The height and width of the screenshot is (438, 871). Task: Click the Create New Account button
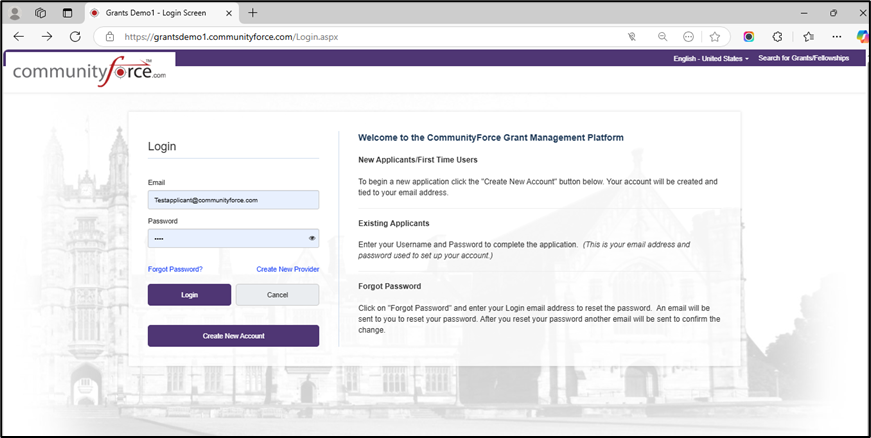click(233, 336)
